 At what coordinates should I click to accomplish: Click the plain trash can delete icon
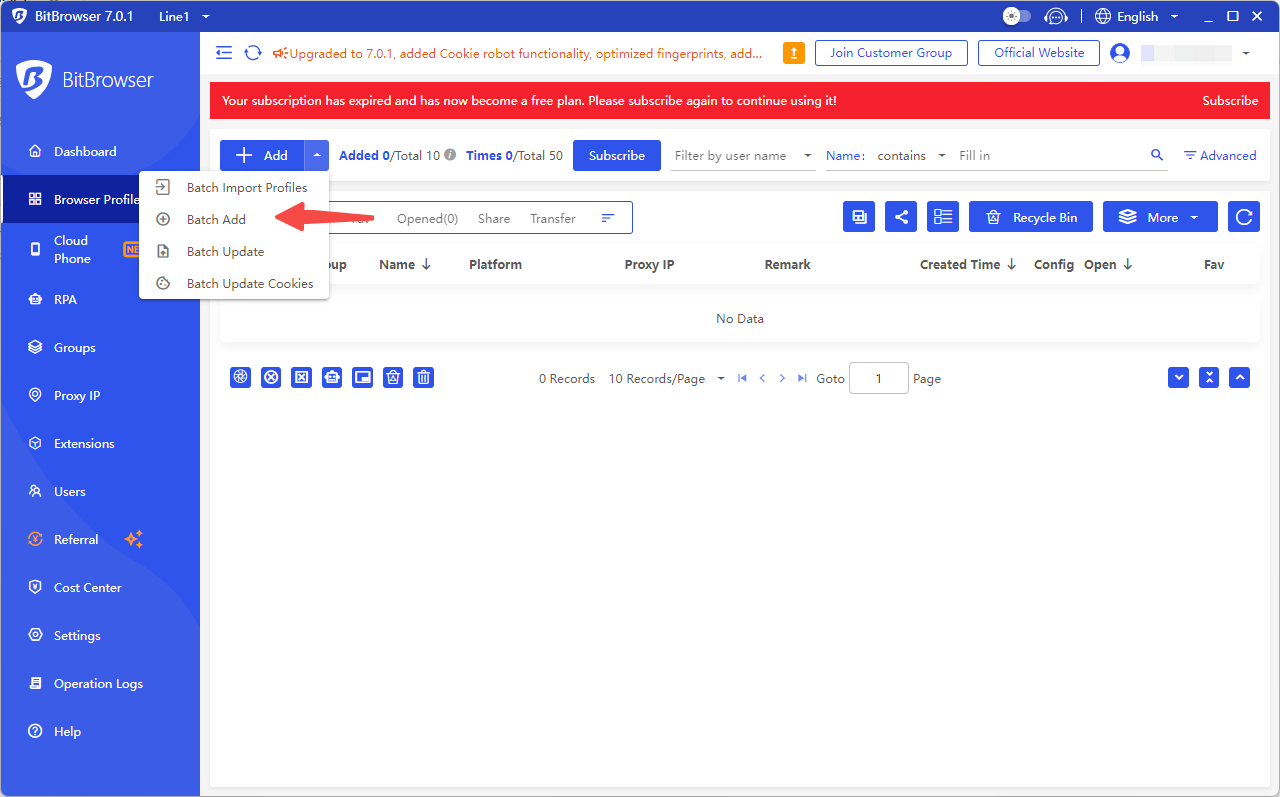[424, 377]
